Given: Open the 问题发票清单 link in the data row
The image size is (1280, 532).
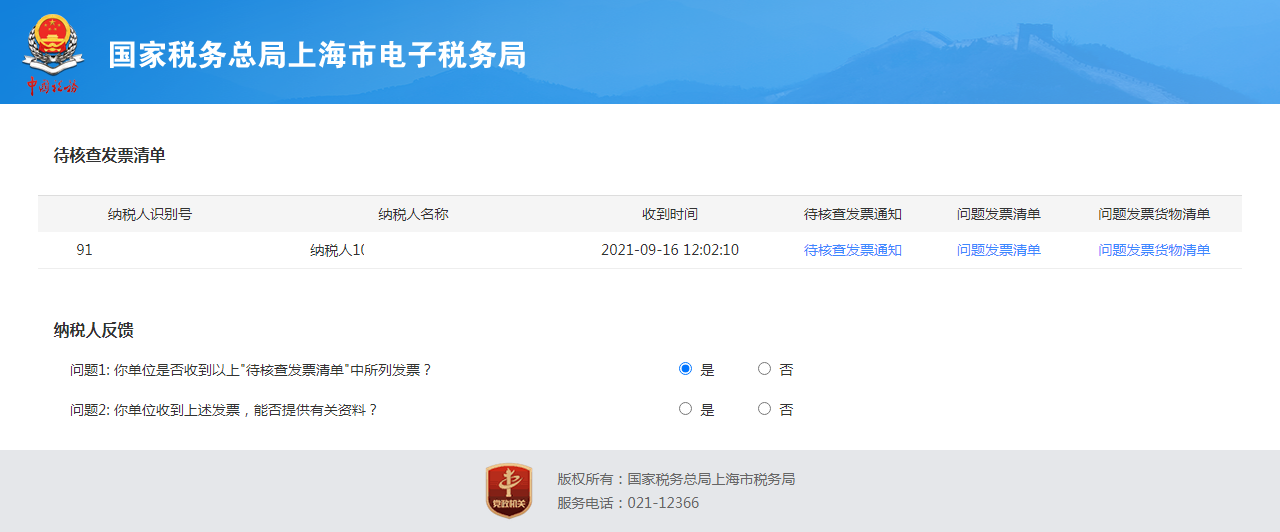Looking at the screenshot, I should pos(998,250).
